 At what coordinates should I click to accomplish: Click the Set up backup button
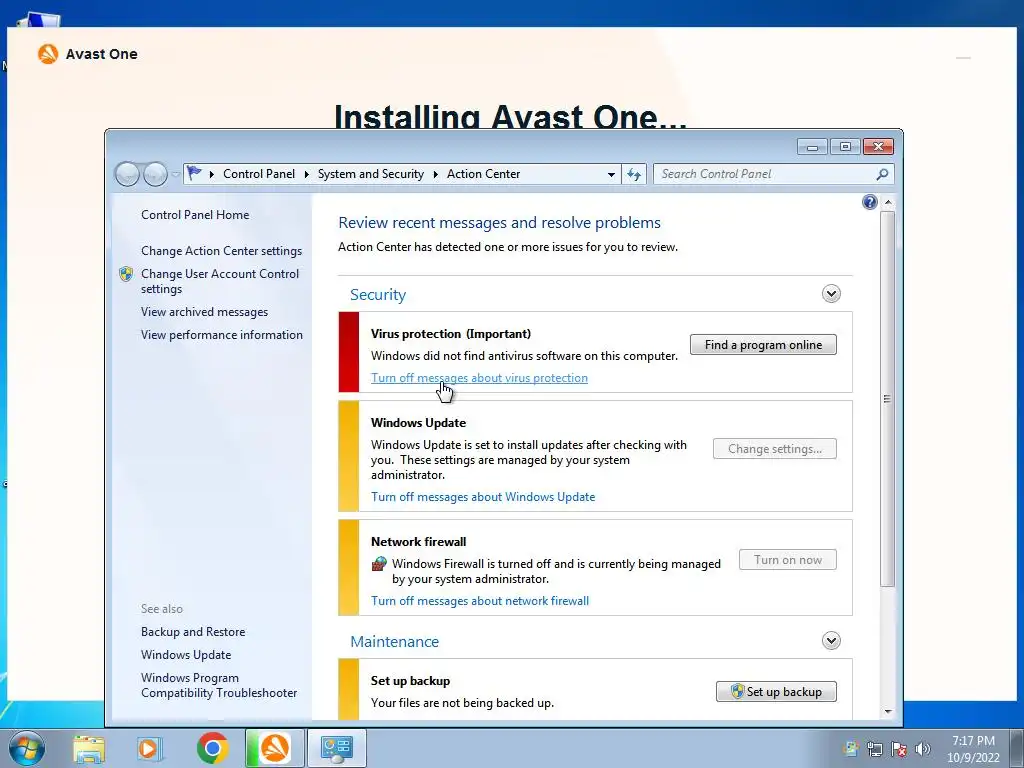776,692
